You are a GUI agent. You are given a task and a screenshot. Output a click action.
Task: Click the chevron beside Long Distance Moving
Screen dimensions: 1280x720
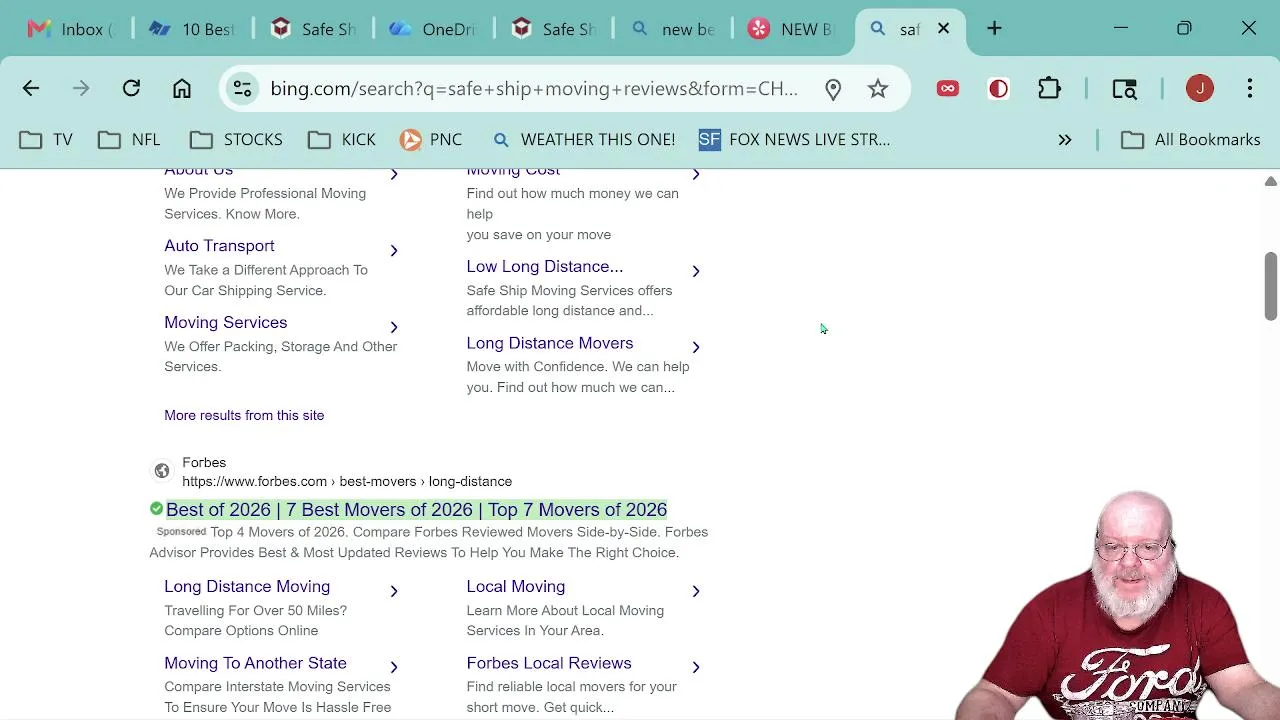click(394, 591)
